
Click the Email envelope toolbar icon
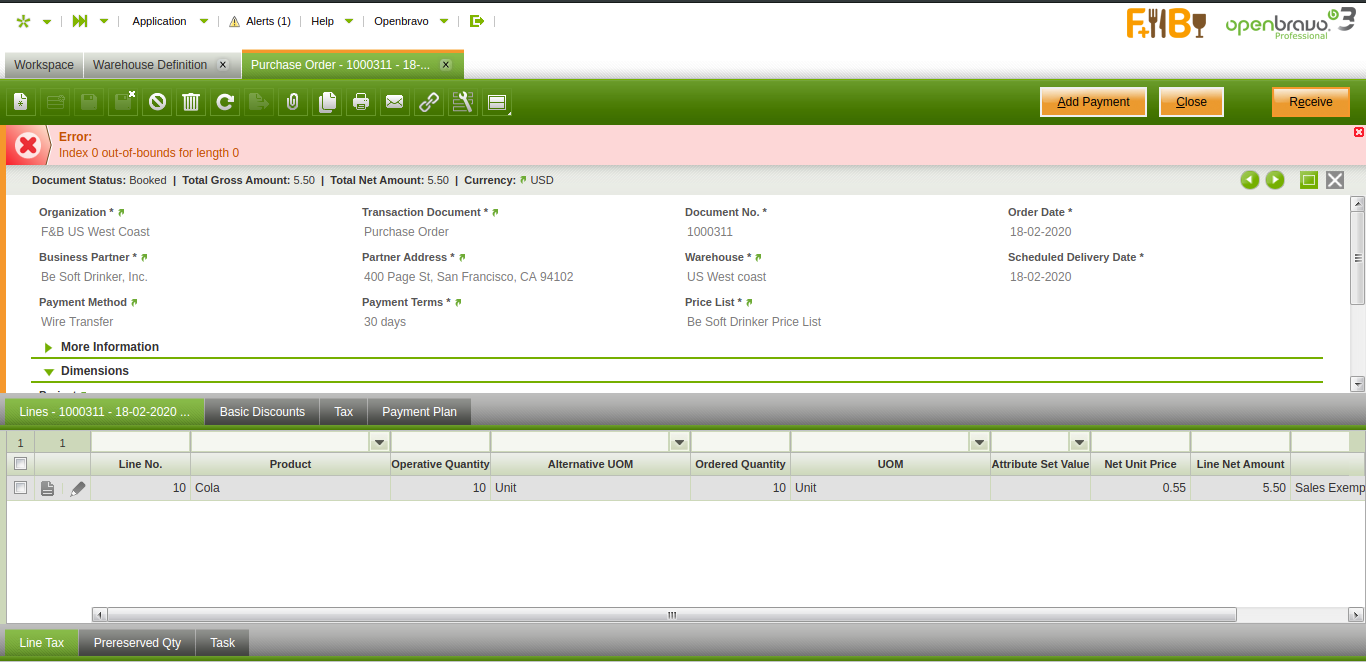coord(395,102)
